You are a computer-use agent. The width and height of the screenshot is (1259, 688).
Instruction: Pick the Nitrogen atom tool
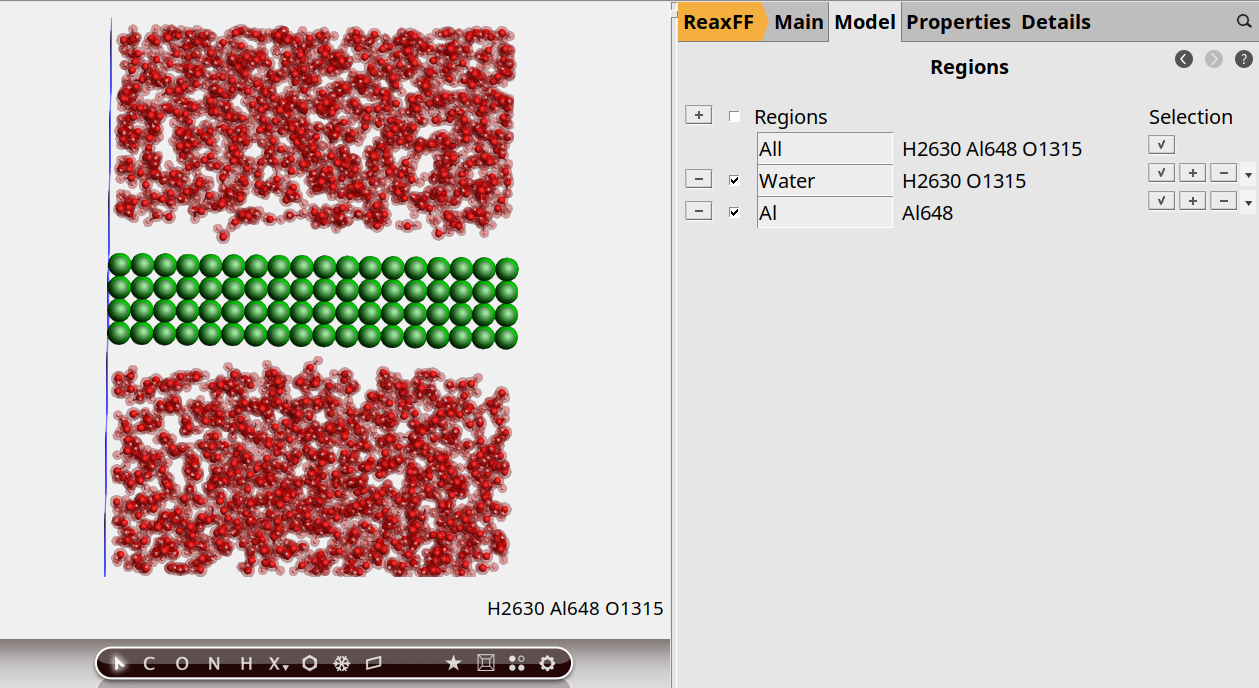pos(214,663)
